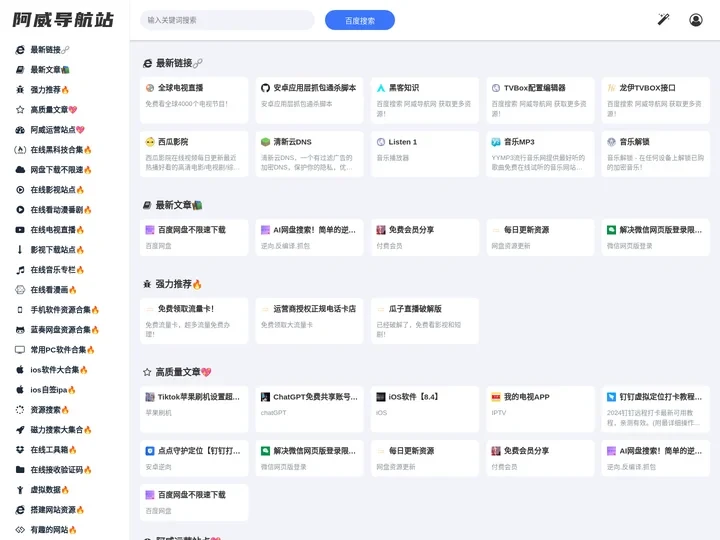The height and width of the screenshot is (540, 720).
Task: Click the download icon beside 影视下载站点
Action: [x=20, y=250]
